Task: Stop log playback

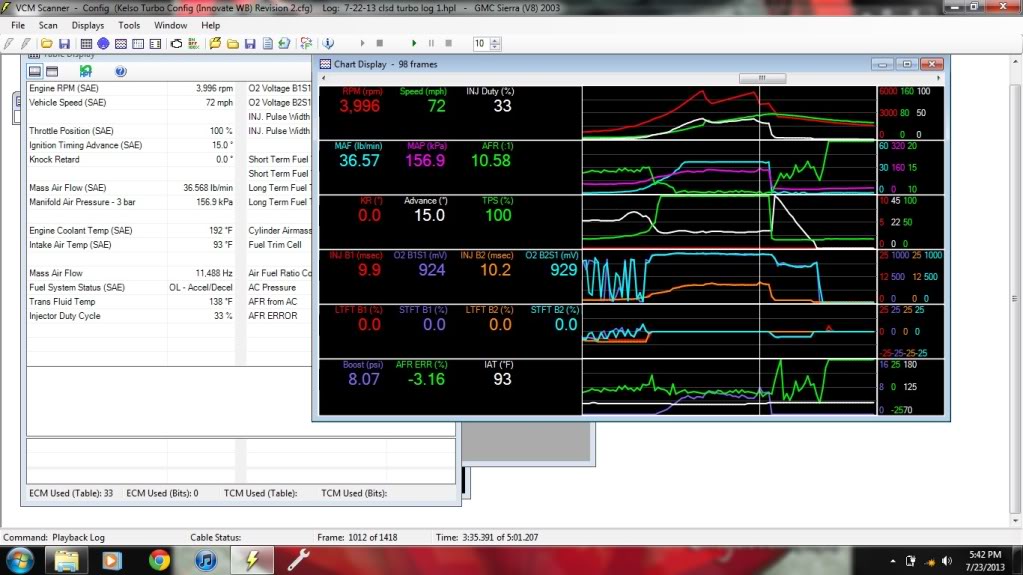Action: click(448, 44)
